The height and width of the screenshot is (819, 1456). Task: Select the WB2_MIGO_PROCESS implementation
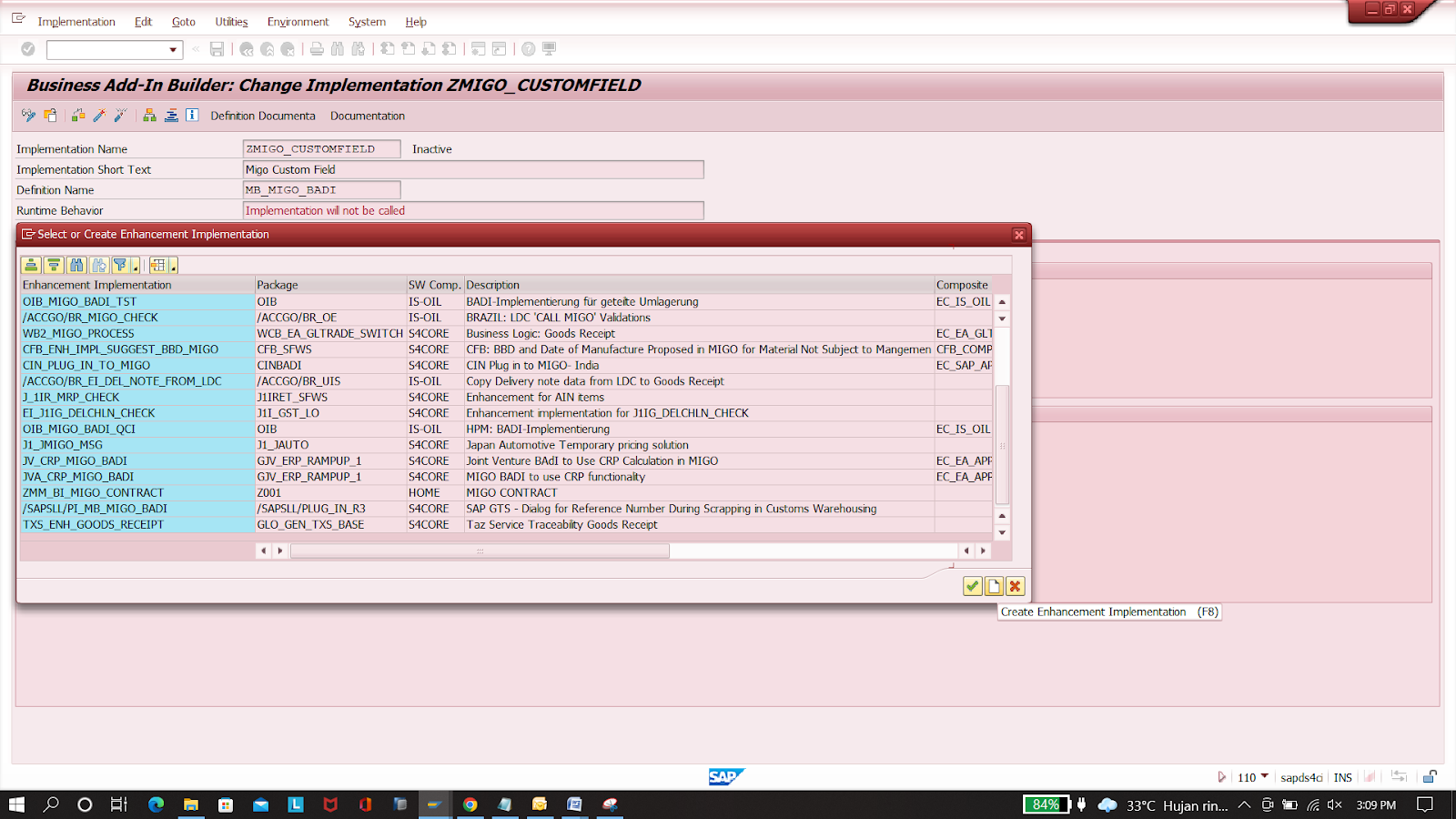[x=137, y=333]
